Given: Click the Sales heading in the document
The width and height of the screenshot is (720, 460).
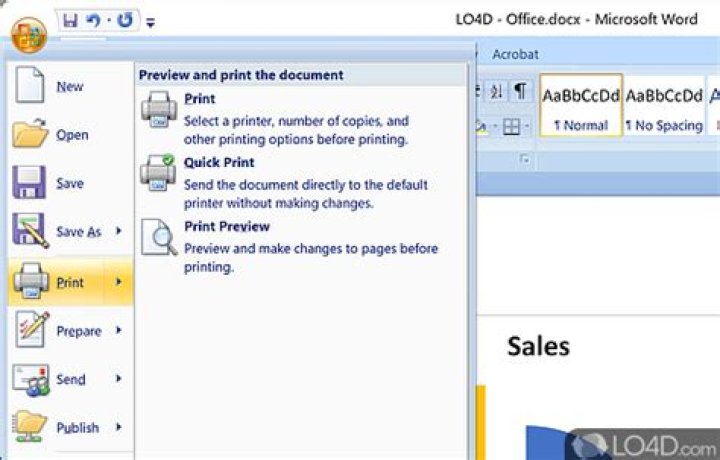Looking at the screenshot, I should coord(538,346).
